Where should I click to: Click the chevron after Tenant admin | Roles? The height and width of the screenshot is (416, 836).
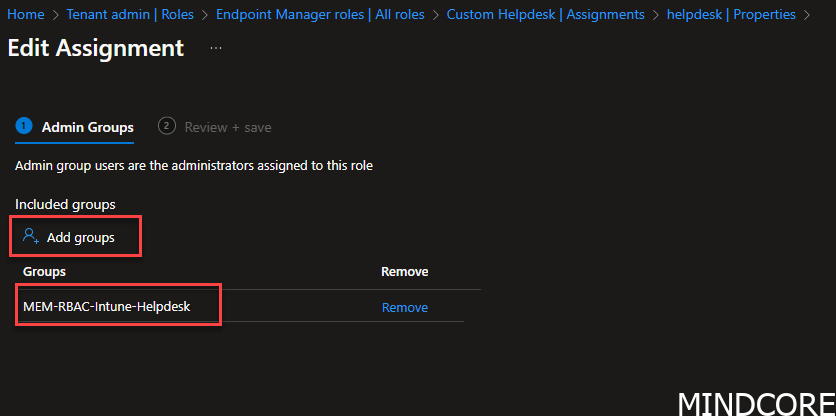point(205,15)
